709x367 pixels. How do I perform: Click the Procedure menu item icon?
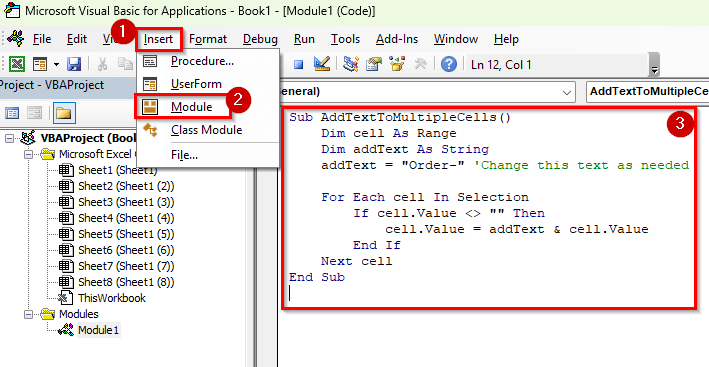[x=150, y=61]
